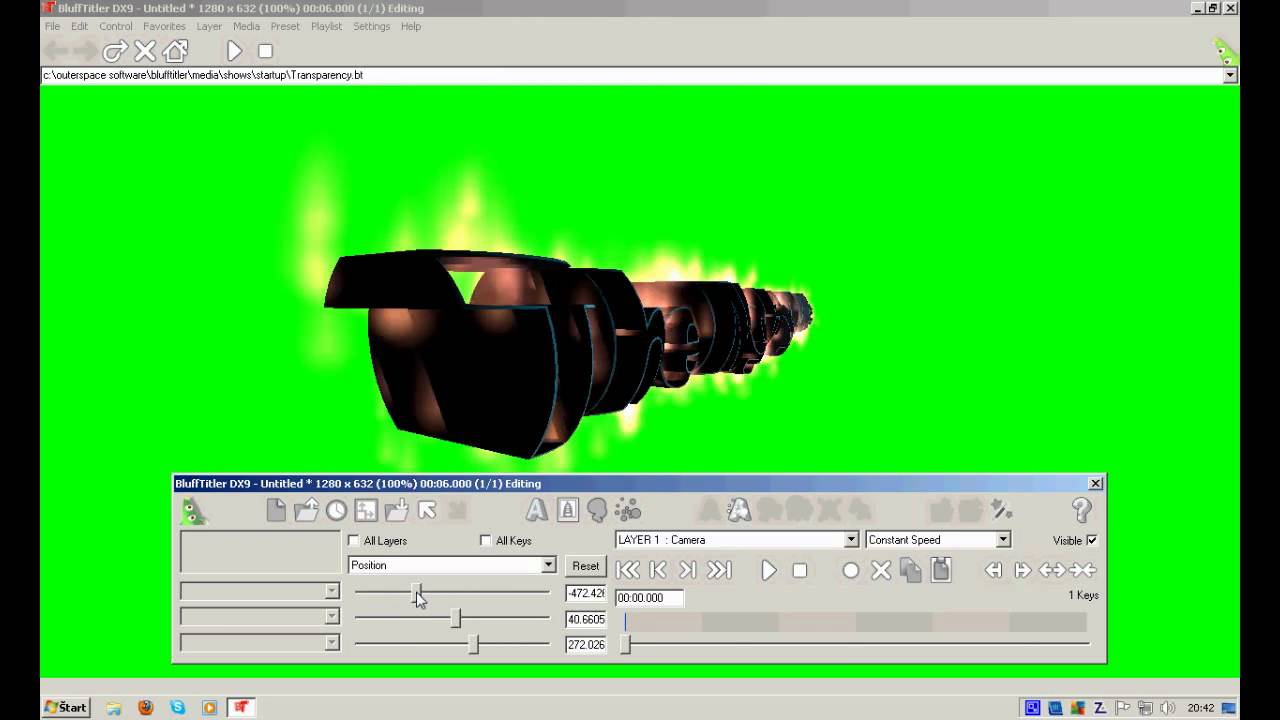Viewport: 1280px width, 720px height.
Task: Click the Reset button
Action: tap(586, 566)
